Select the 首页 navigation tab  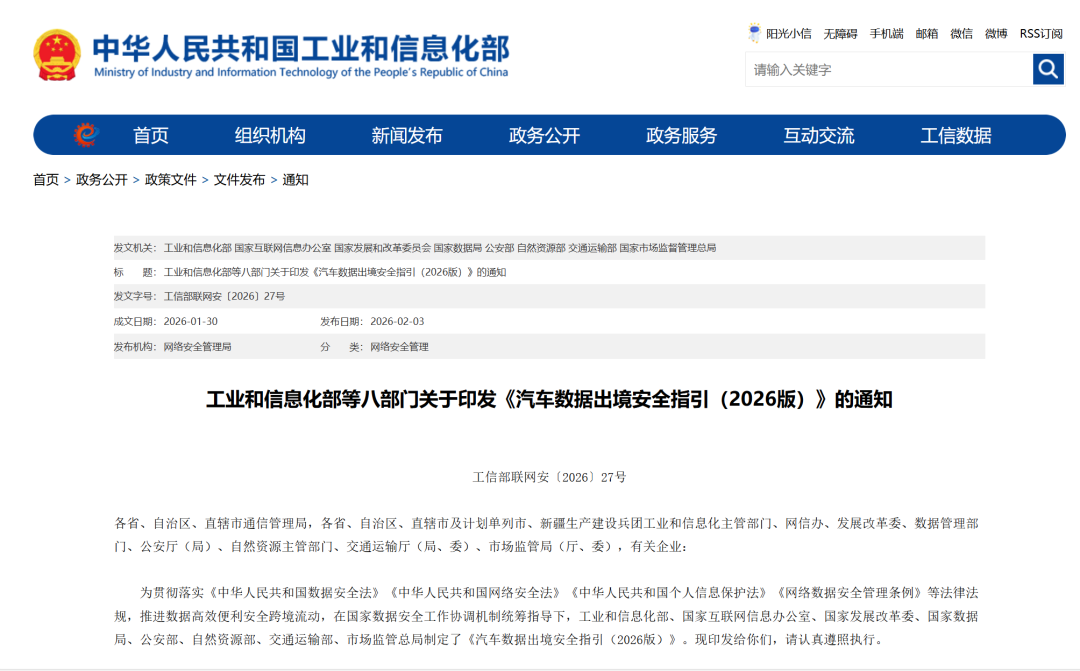tap(150, 135)
